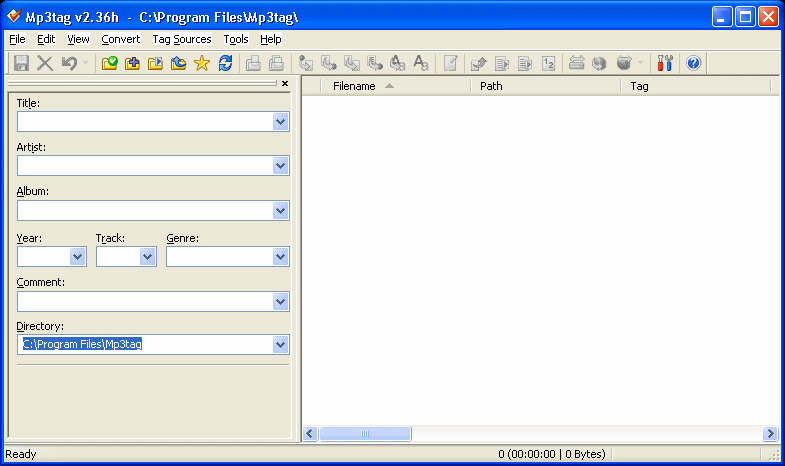The width and height of the screenshot is (785, 466).
Task: Open the Convert menu
Action: click(x=121, y=39)
